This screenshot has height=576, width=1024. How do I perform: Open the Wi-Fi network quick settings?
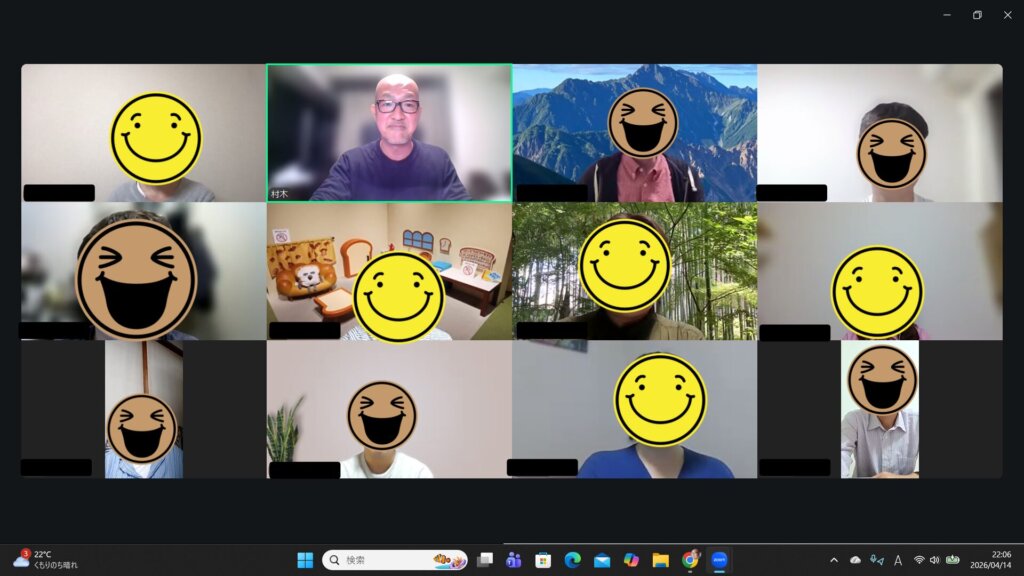[x=919, y=560]
